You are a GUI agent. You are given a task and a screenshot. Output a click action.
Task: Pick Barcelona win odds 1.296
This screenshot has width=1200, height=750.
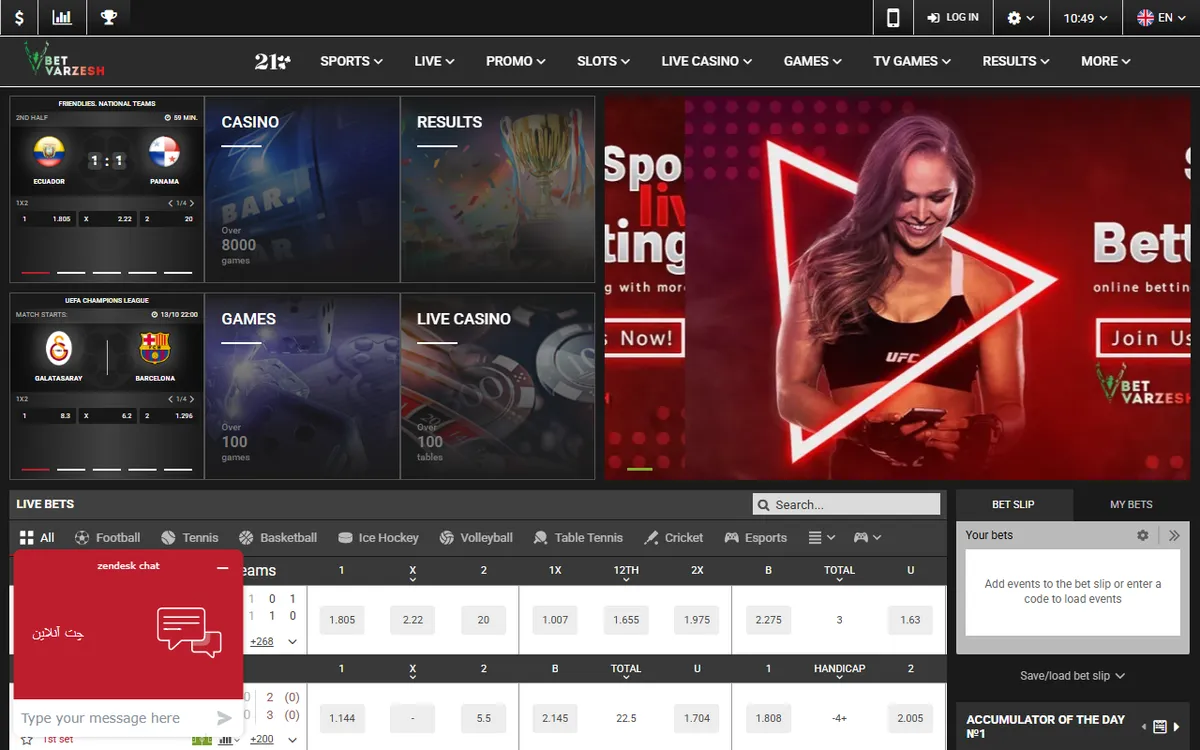170,415
